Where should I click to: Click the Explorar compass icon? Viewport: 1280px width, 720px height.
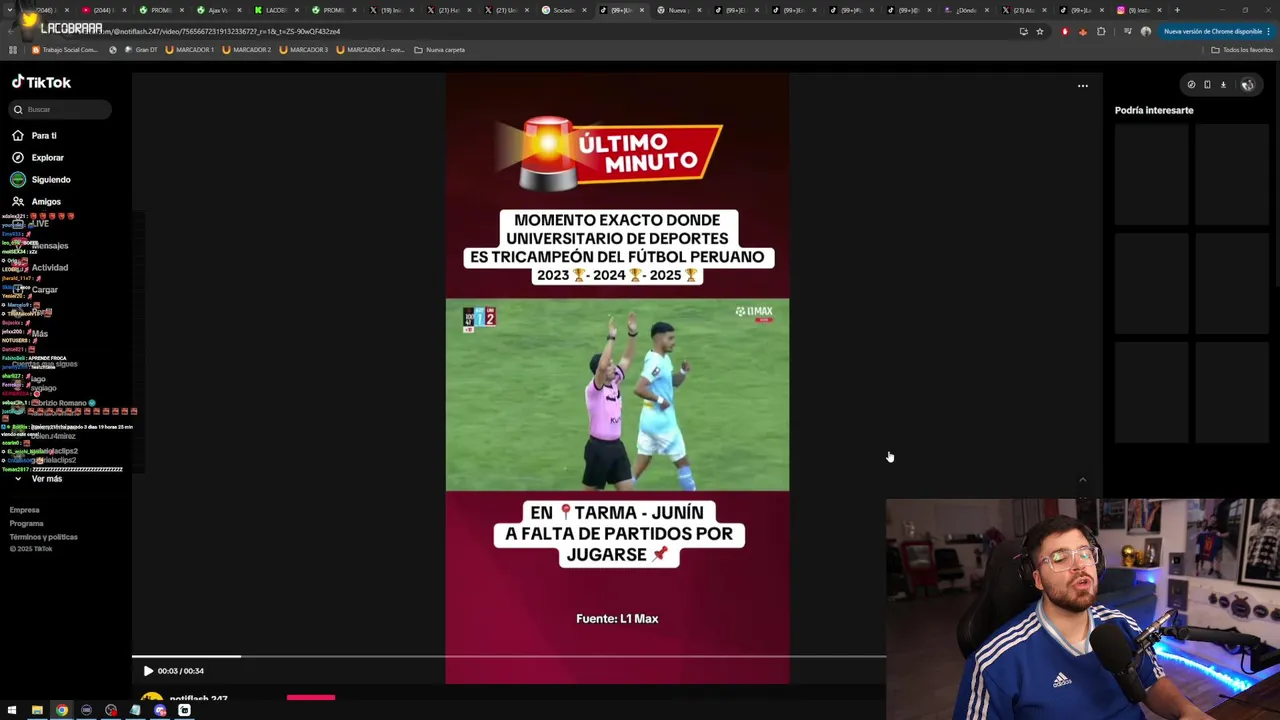pos(18,158)
